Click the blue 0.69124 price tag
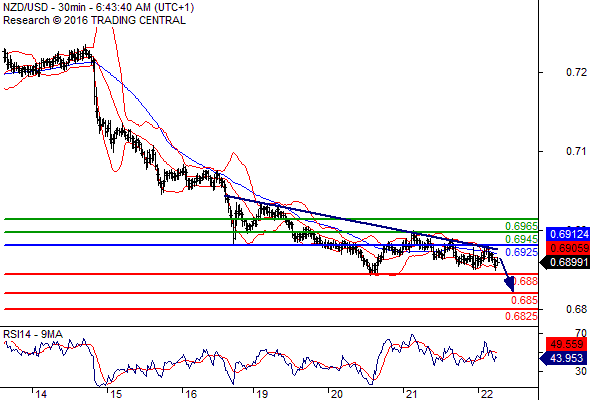The height and width of the screenshot is (400, 590). [x=567, y=234]
